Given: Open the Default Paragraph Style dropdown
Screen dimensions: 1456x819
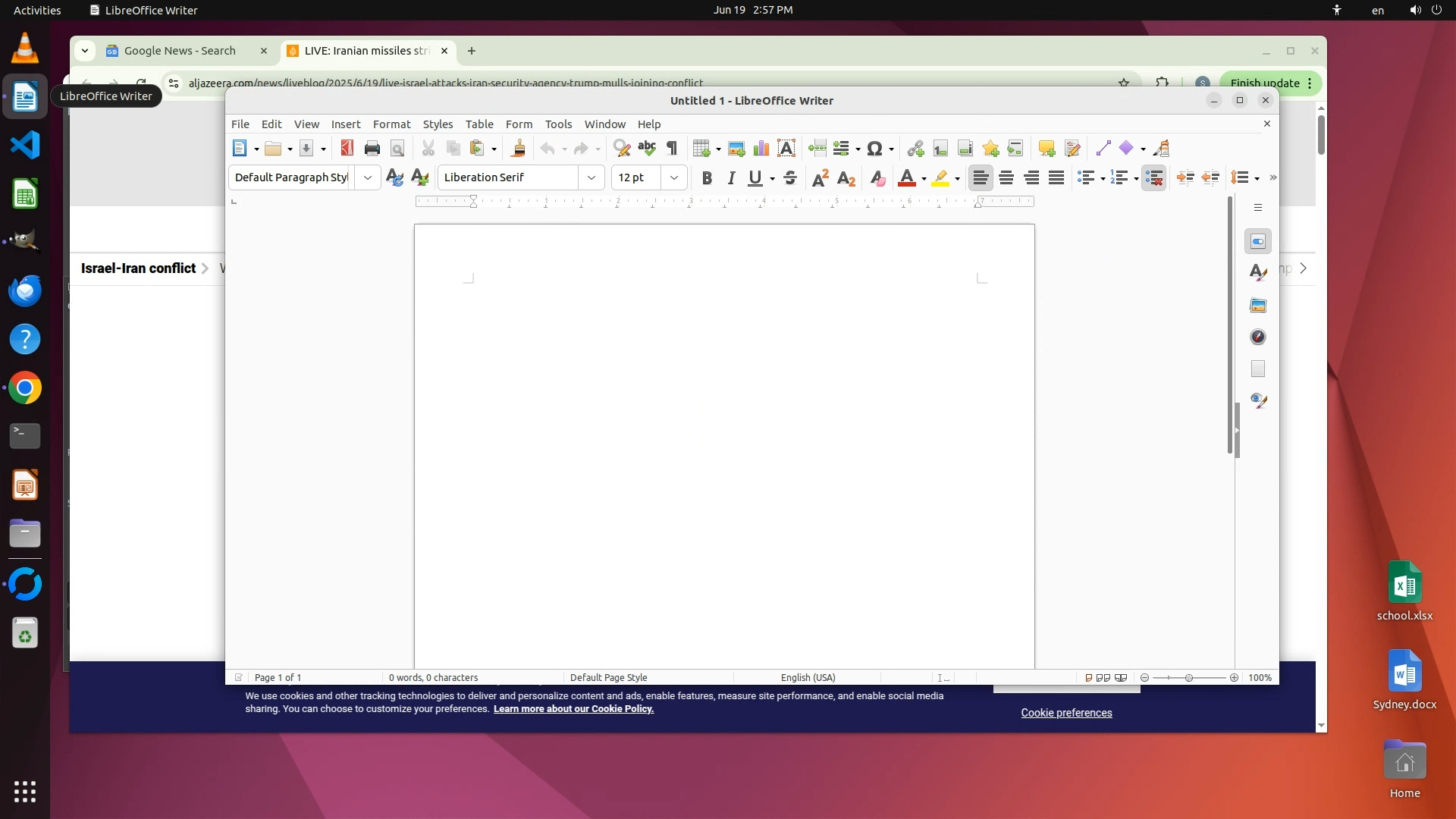Looking at the screenshot, I should [368, 177].
